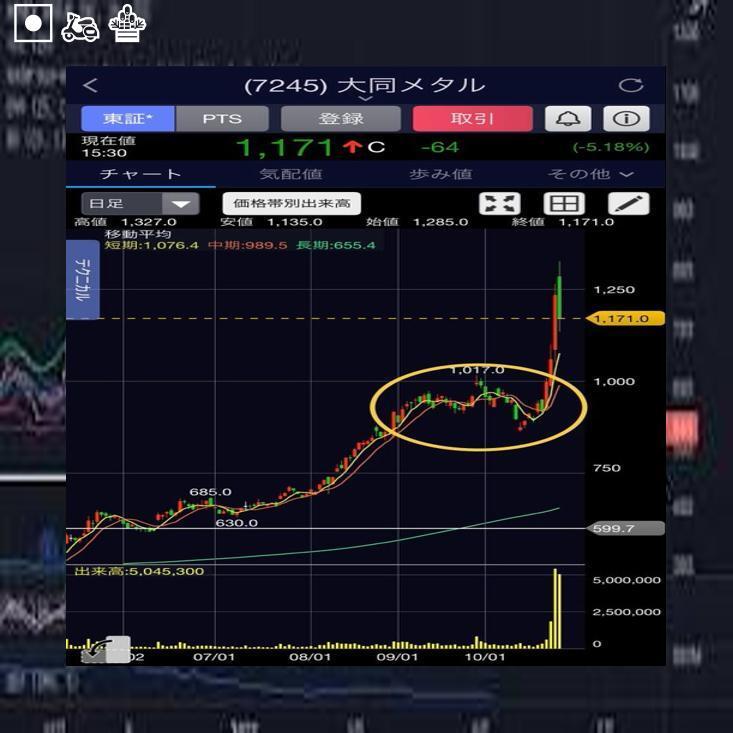Viewport: 733px width, 733px height.
Task: Click the 1,171.0 current price marker
Action: pos(625,318)
